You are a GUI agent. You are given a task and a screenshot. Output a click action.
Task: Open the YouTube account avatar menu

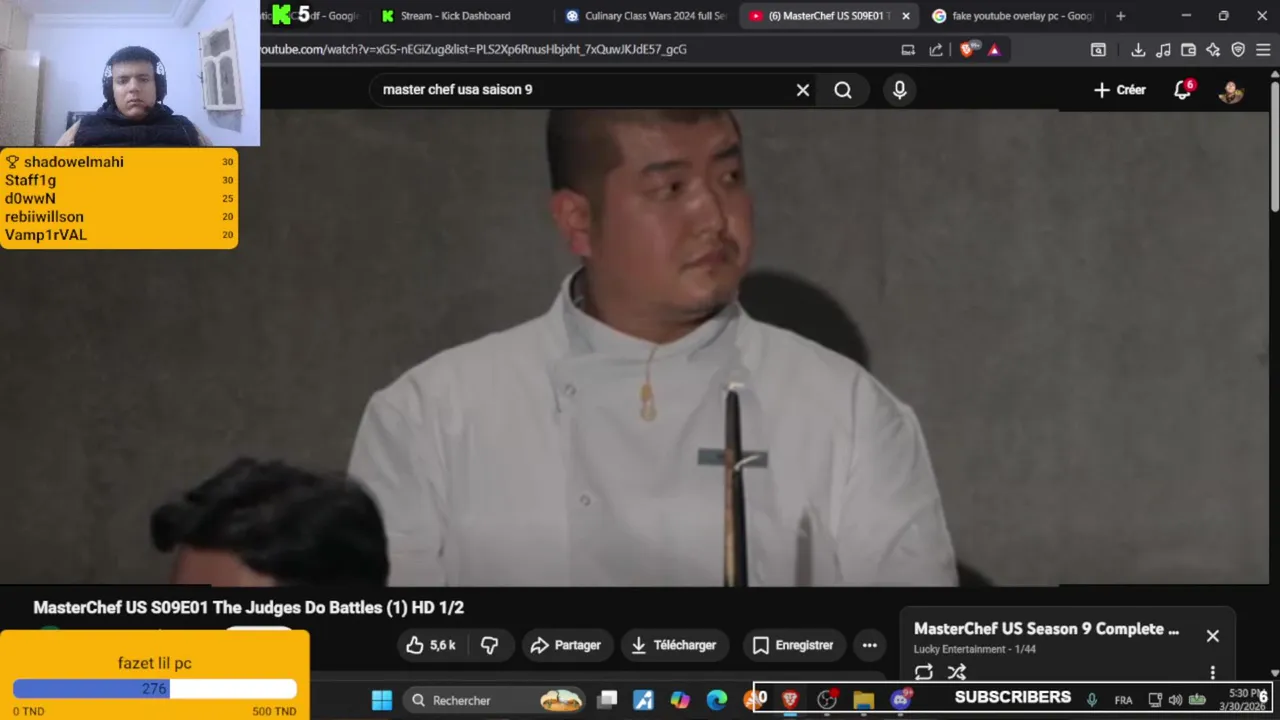[1231, 90]
